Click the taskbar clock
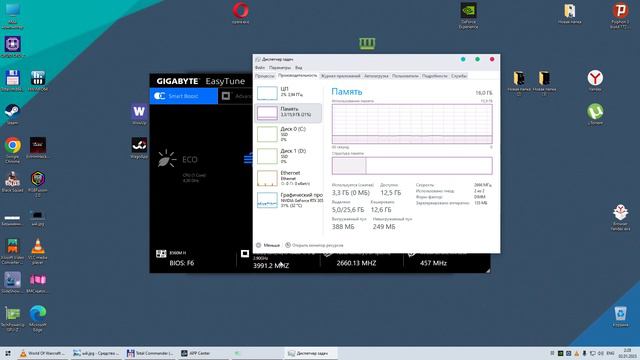Viewport: 640px width, 360px height. [x=627, y=353]
